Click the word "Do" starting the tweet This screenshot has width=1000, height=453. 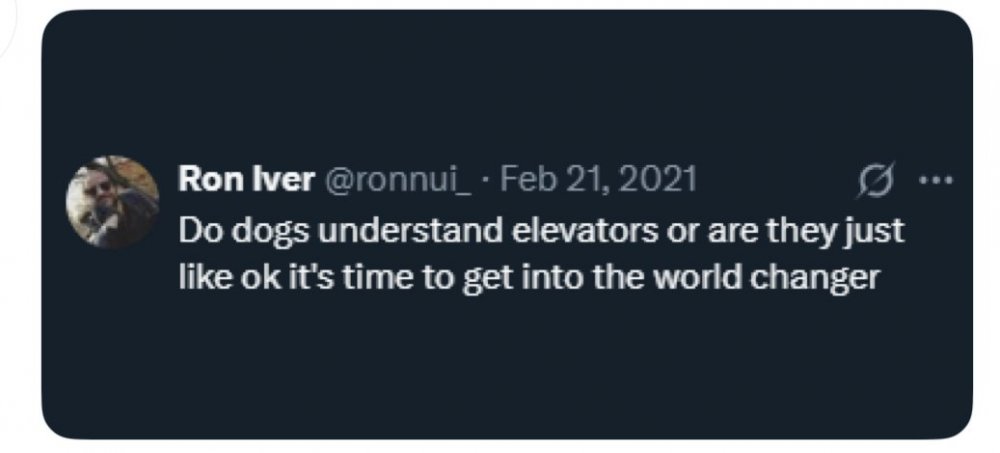point(200,230)
